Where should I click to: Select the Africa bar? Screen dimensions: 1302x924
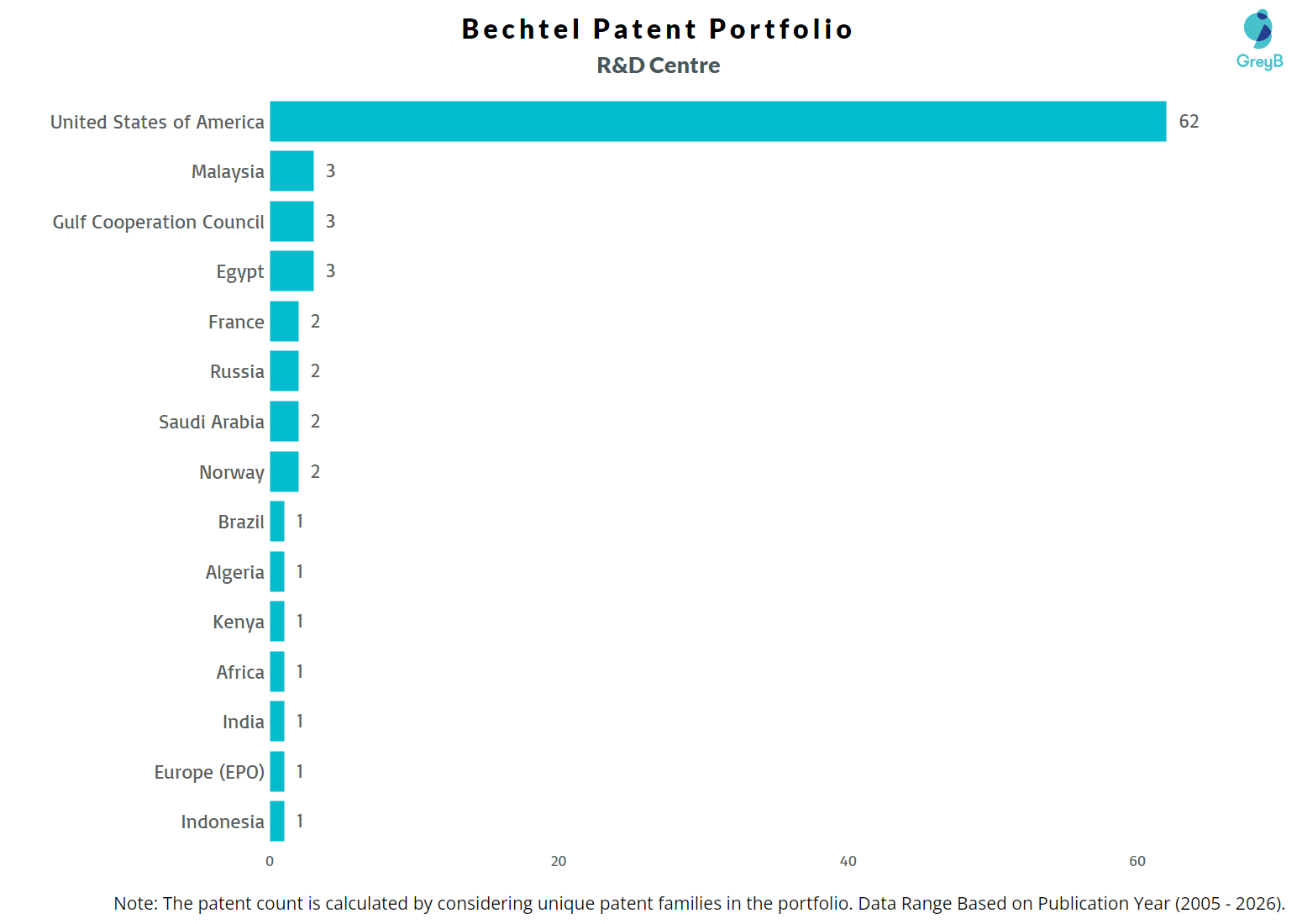click(277, 672)
